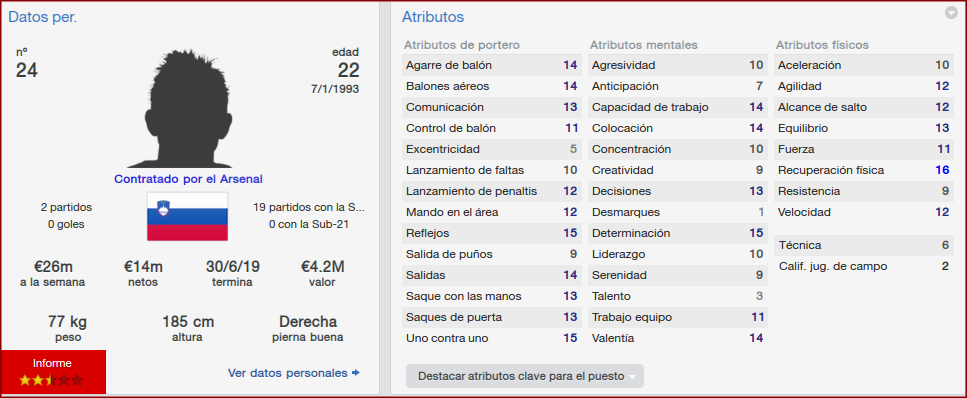Click the player silhouette portrait
967x398 pixels.
(189, 108)
